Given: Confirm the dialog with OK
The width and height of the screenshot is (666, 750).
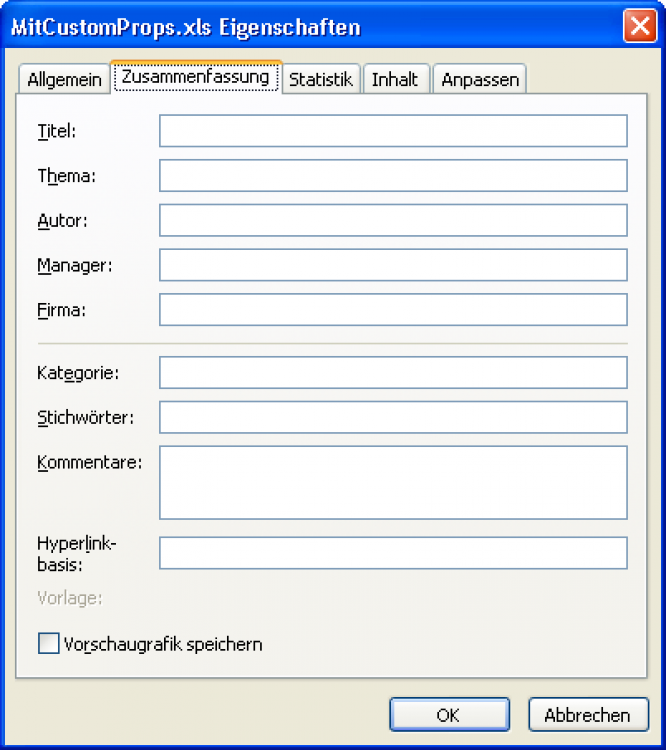Looking at the screenshot, I should (x=449, y=715).
